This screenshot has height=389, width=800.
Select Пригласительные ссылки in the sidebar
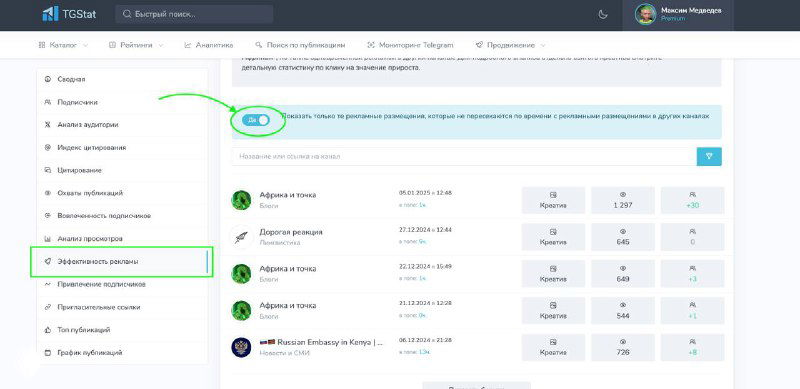tap(122, 307)
